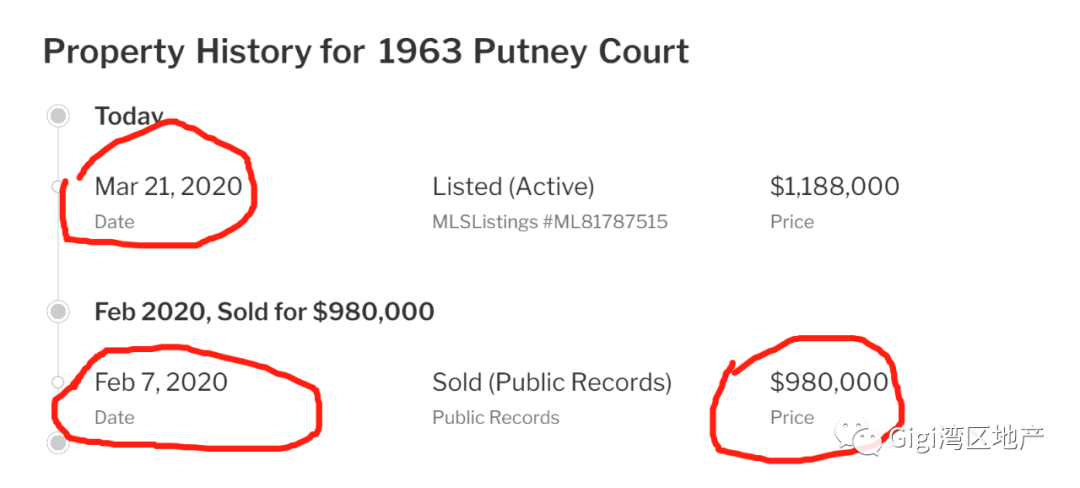
Task: Click the Date label under Feb 7, 2020
Action: 114,418
